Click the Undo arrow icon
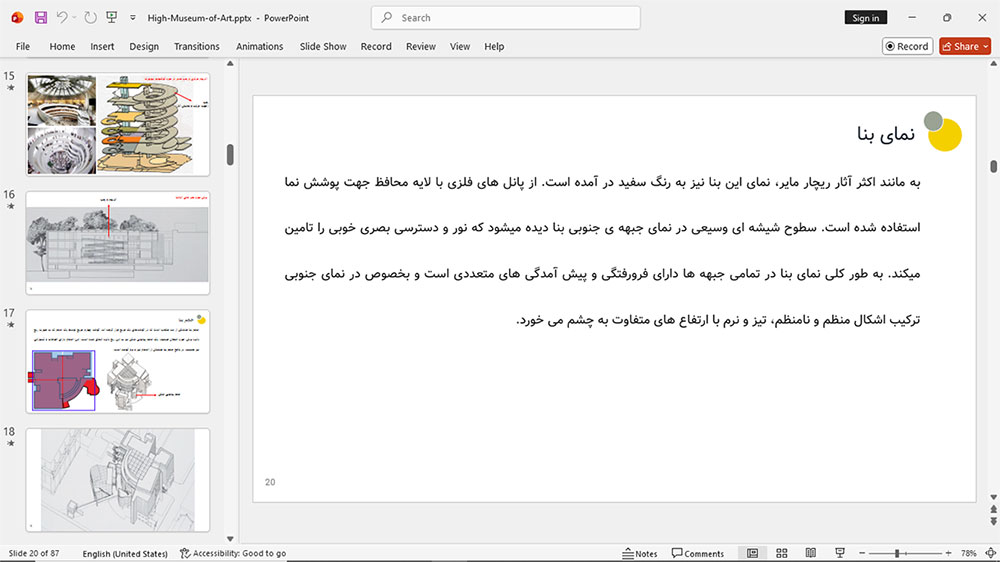1000x562 pixels. coord(62,18)
